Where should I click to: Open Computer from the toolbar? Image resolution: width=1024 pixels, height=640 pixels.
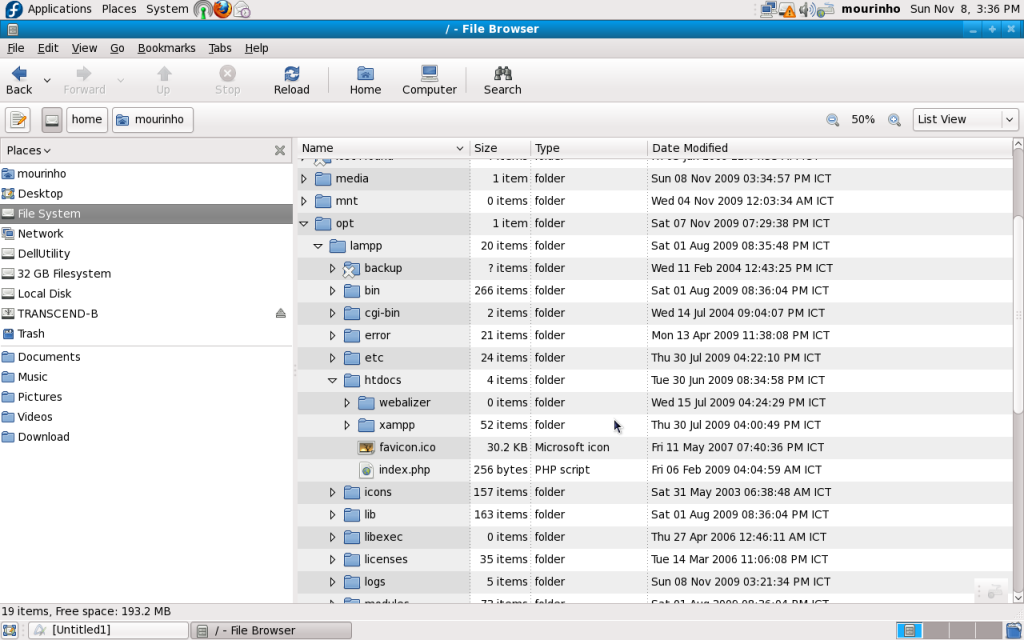(429, 75)
